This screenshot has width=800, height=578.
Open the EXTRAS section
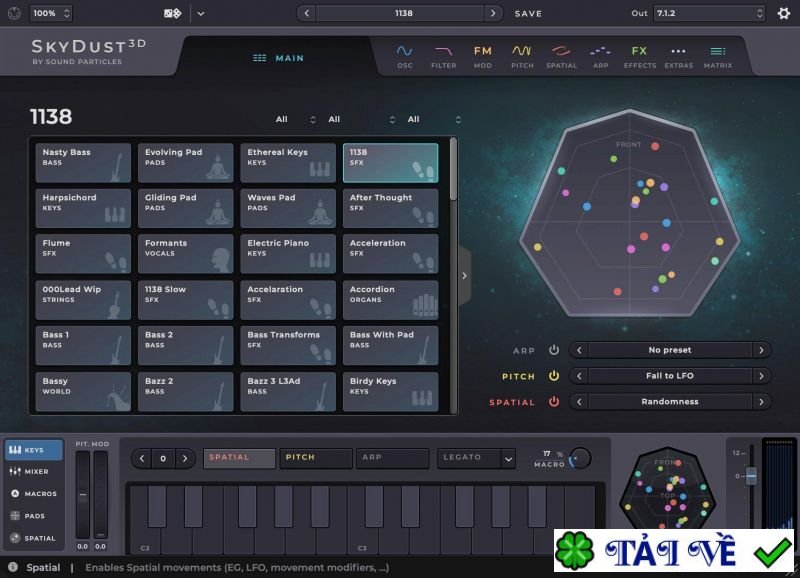click(x=679, y=57)
